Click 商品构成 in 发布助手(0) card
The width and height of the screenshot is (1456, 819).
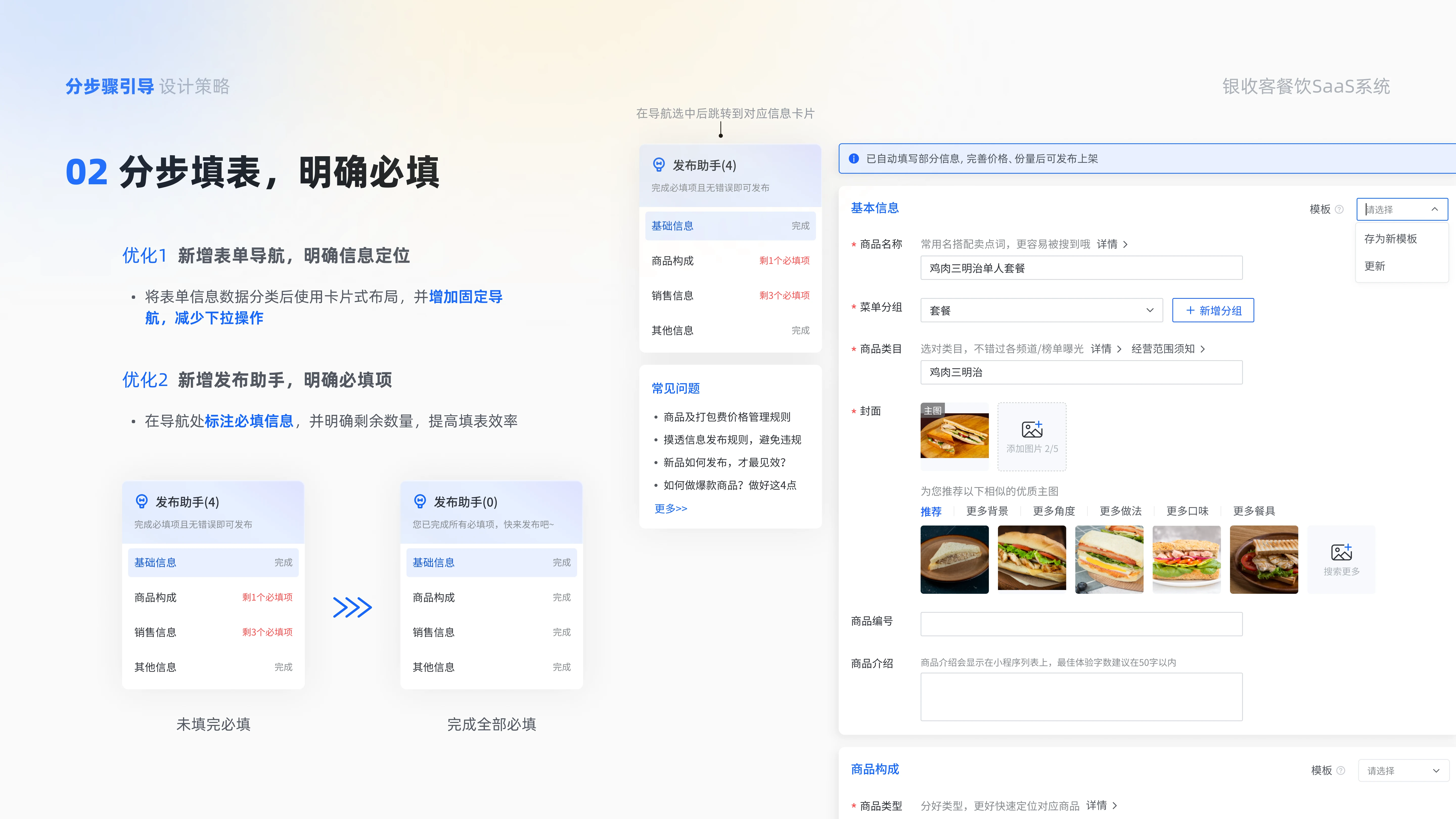491,597
